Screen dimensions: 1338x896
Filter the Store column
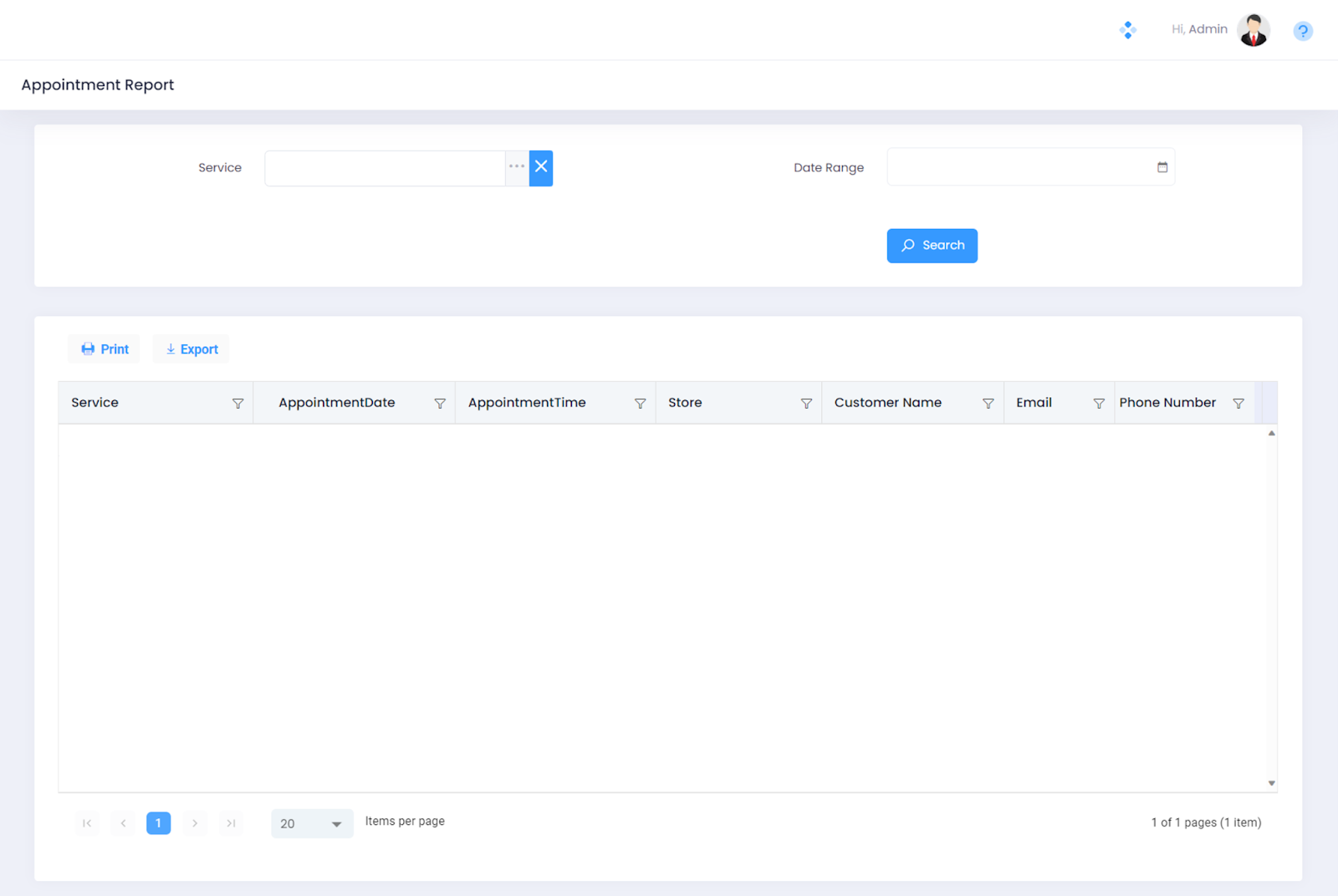coord(806,404)
